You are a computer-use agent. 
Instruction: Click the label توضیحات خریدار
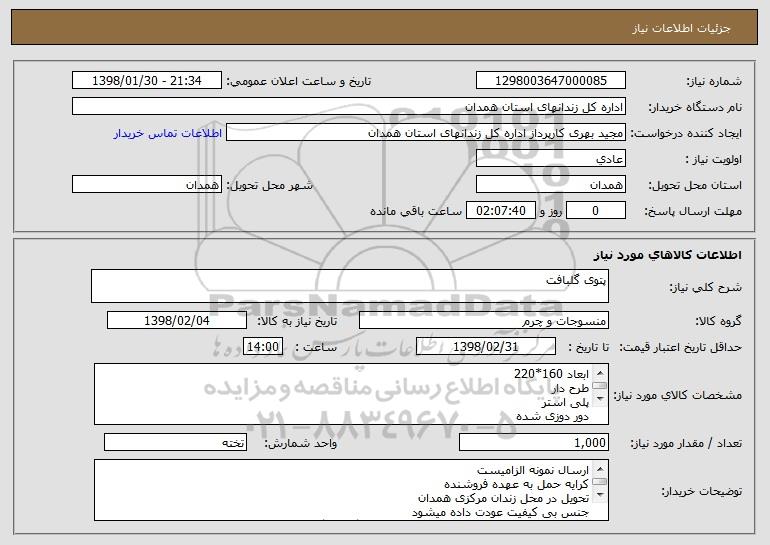click(701, 491)
